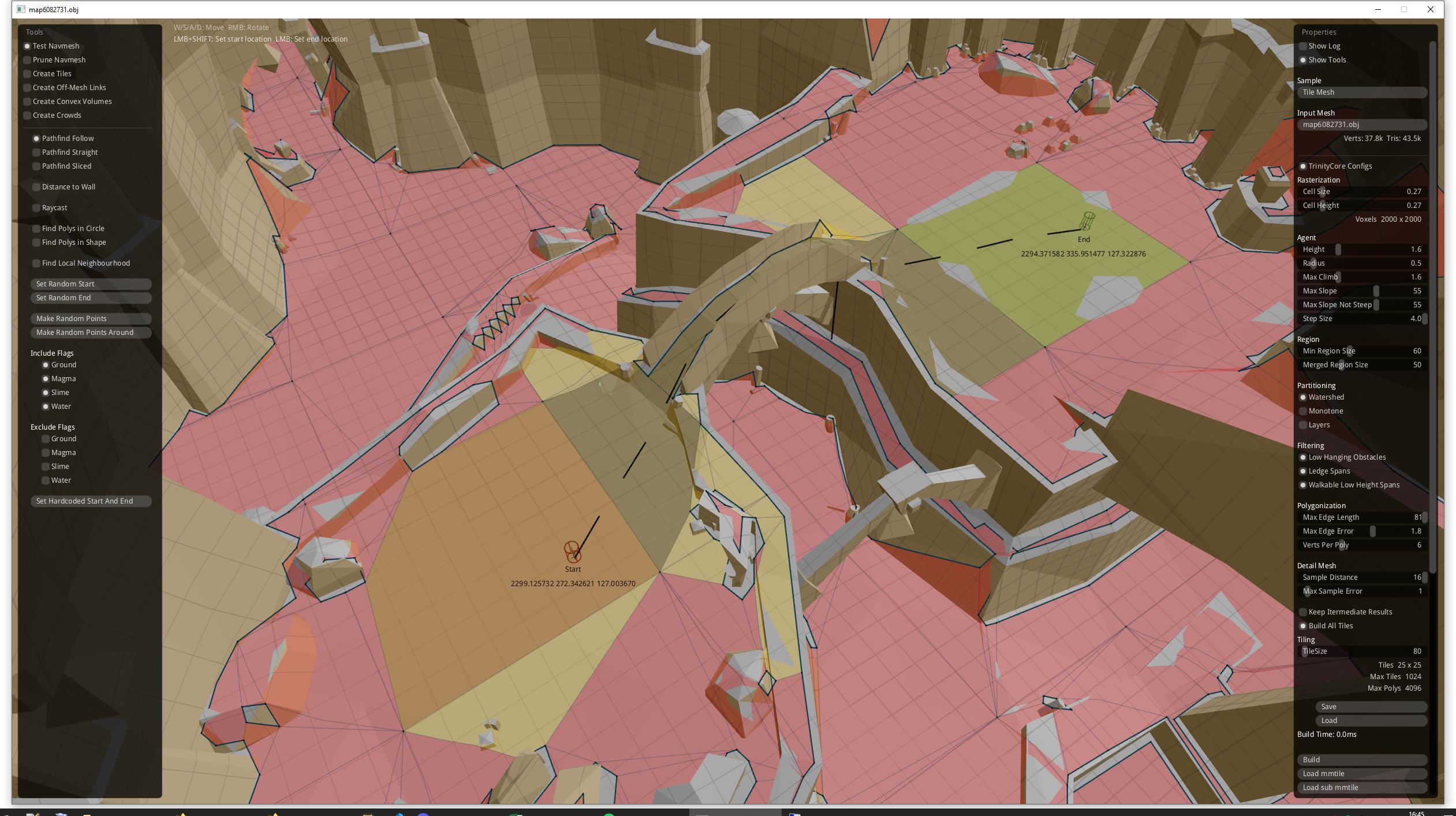Viewport: 1456px width, 816px height.
Task: Click Set Random Start
Action: tap(90, 284)
